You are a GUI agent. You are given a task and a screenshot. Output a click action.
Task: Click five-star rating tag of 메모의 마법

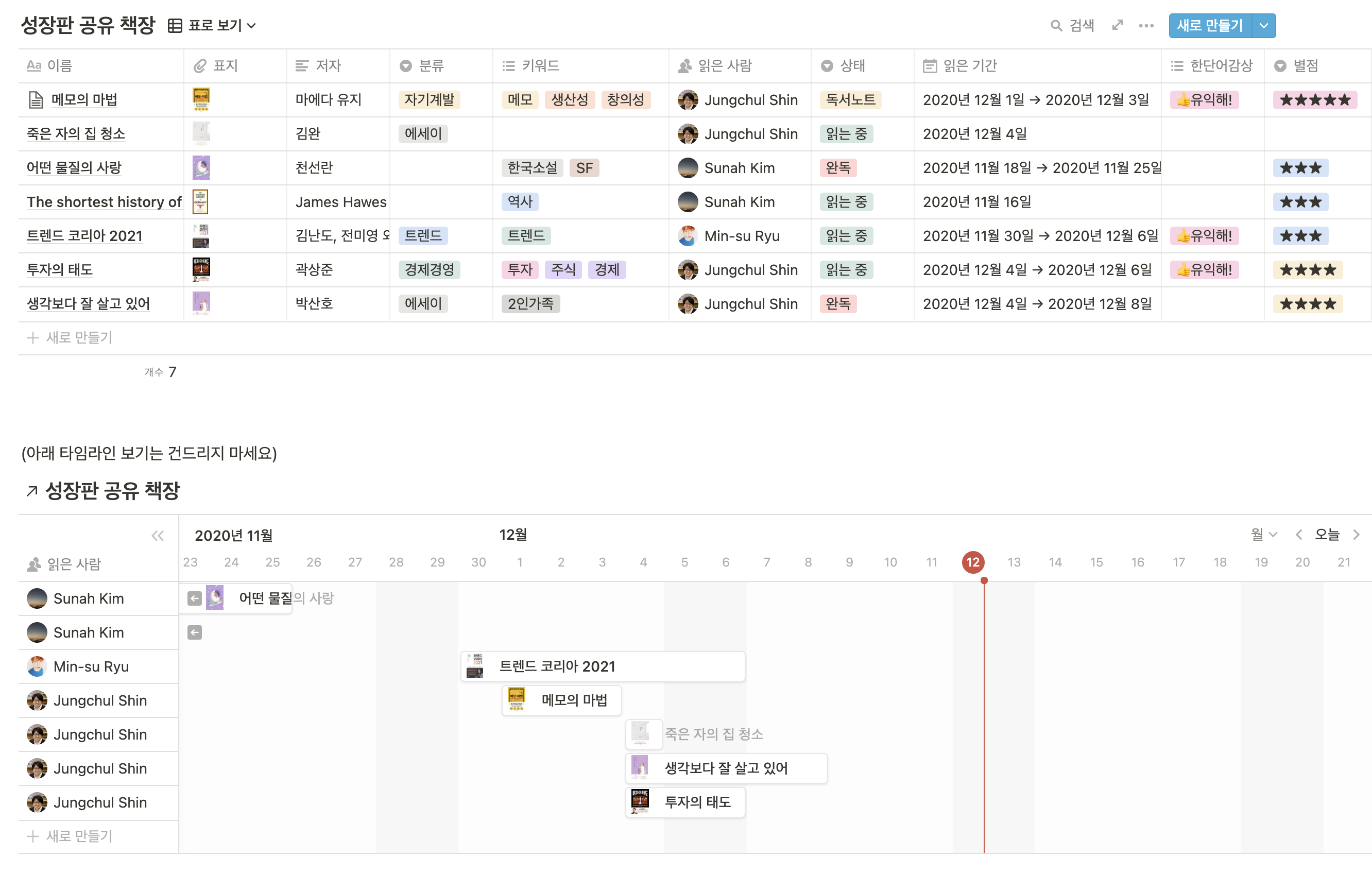click(x=1314, y=100)
